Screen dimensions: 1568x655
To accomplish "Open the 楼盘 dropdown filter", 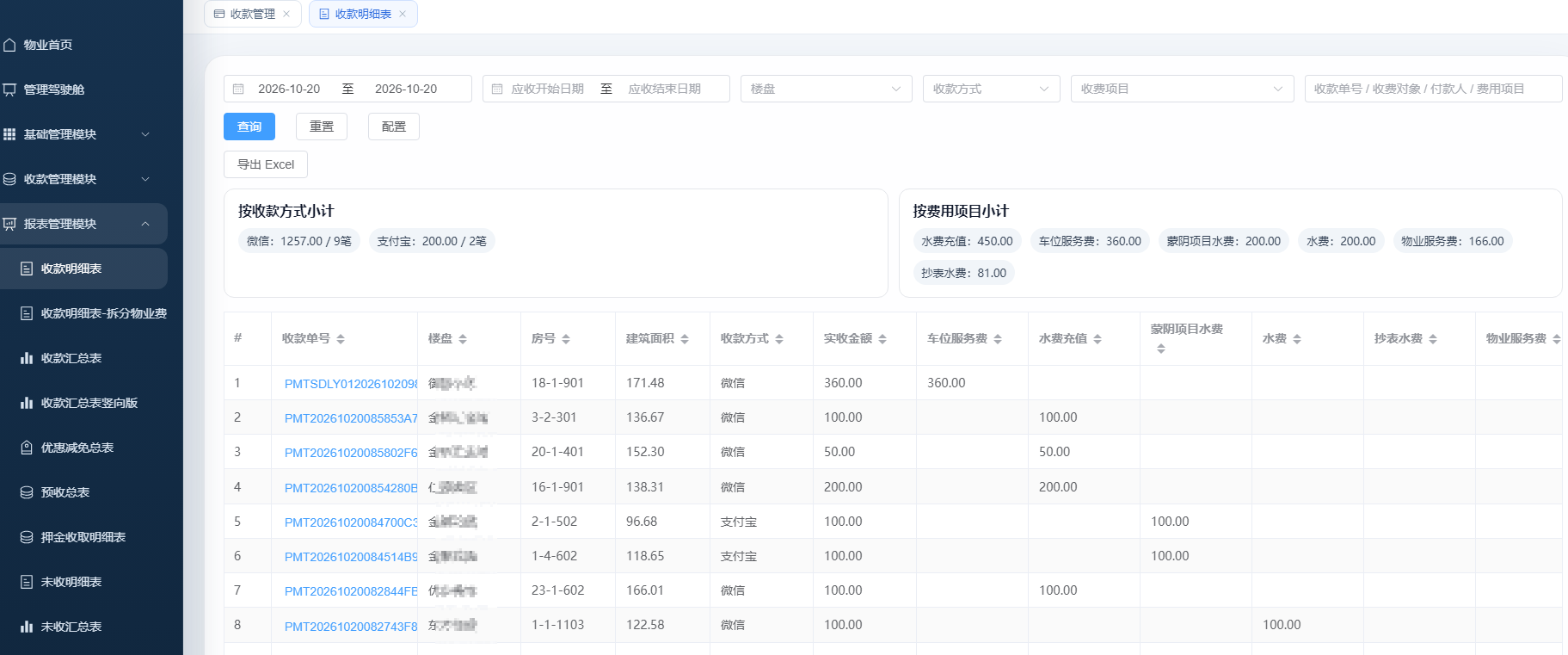I will point(826,89).
